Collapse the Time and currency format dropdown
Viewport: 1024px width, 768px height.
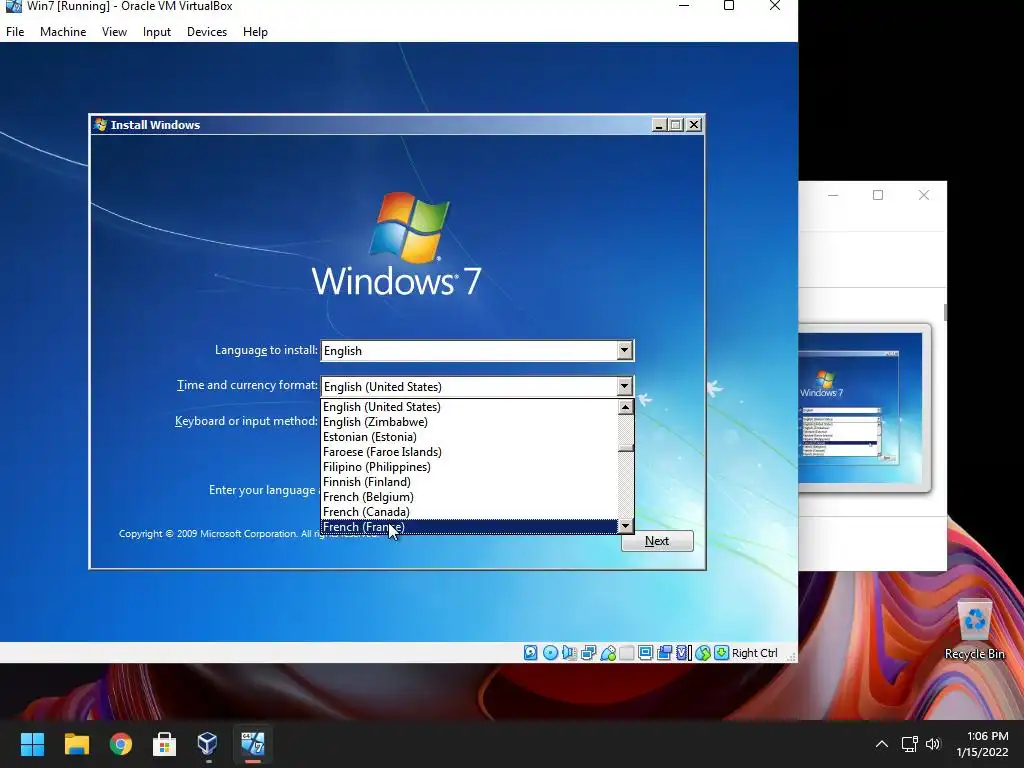click(624, 386)
